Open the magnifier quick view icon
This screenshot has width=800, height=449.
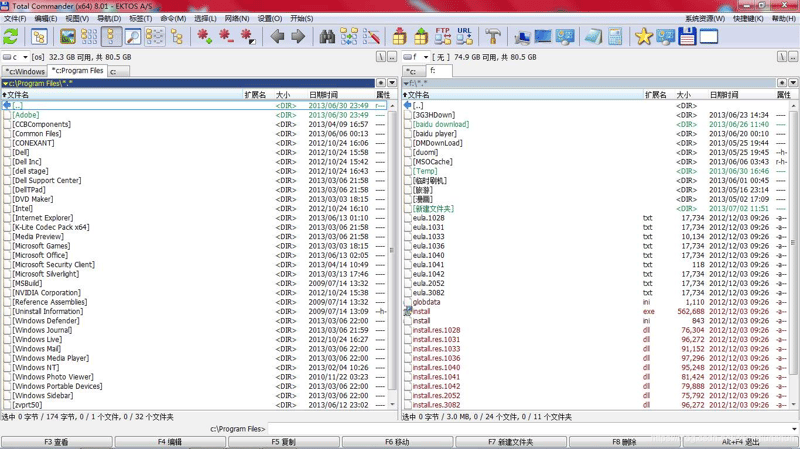pyautogui.click(x=133, y=37)
